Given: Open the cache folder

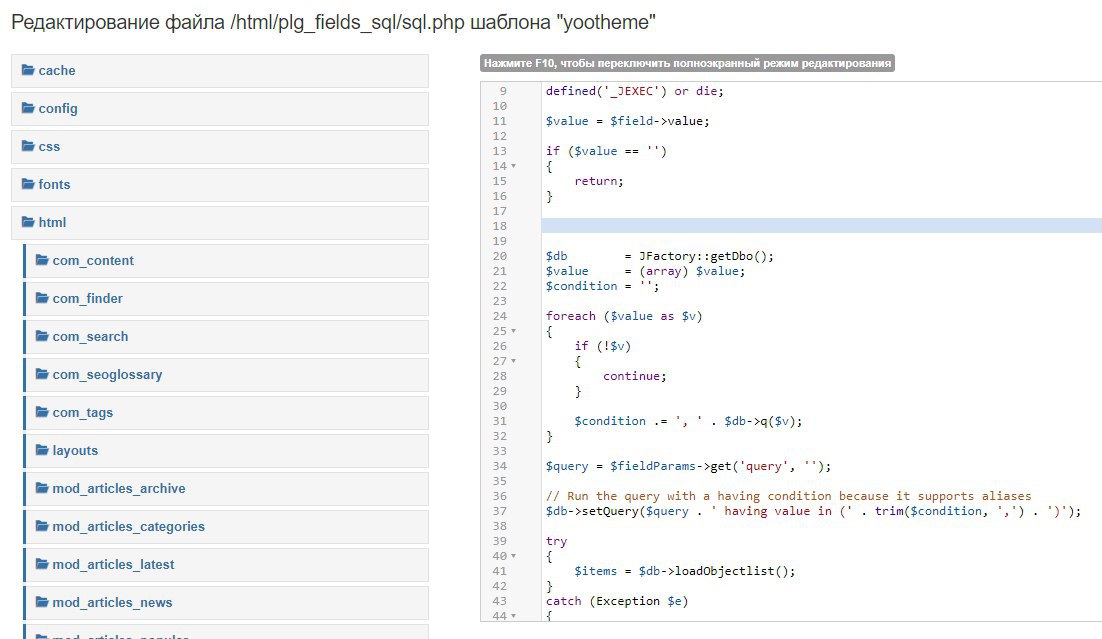Looking at the screenshot, I should point(220,70).
